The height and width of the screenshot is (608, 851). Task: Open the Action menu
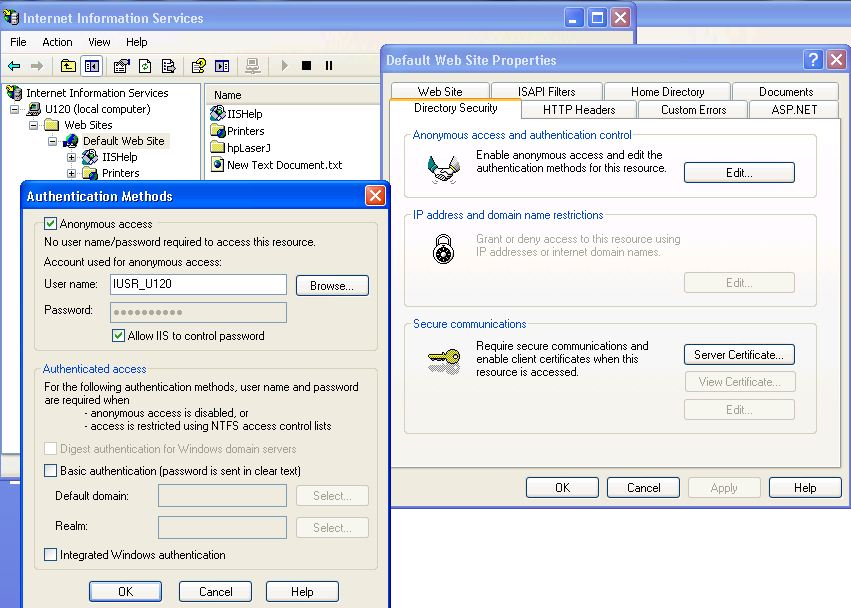tap(57, 42)
